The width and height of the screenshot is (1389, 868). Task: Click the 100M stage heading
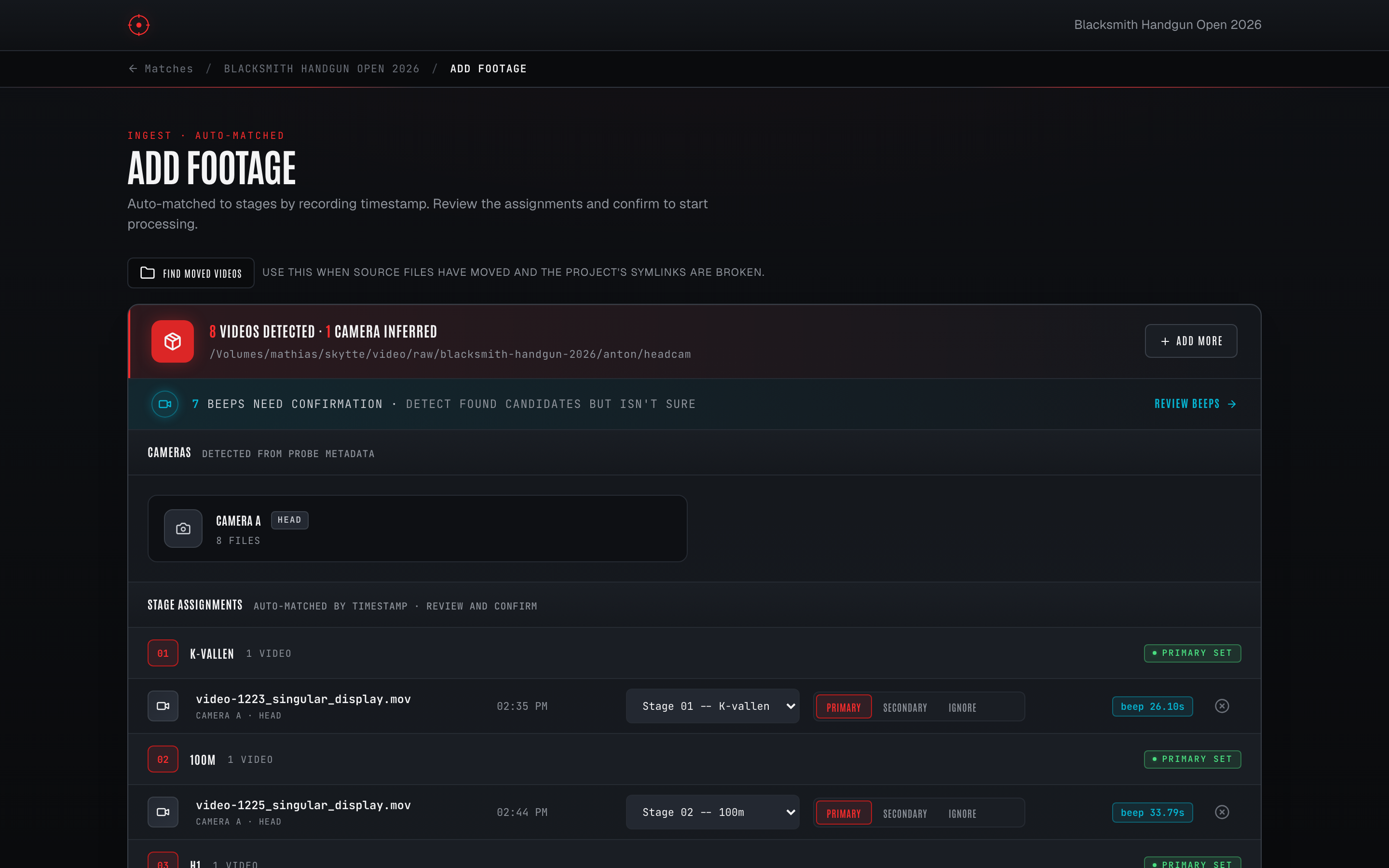click(203, 760)
